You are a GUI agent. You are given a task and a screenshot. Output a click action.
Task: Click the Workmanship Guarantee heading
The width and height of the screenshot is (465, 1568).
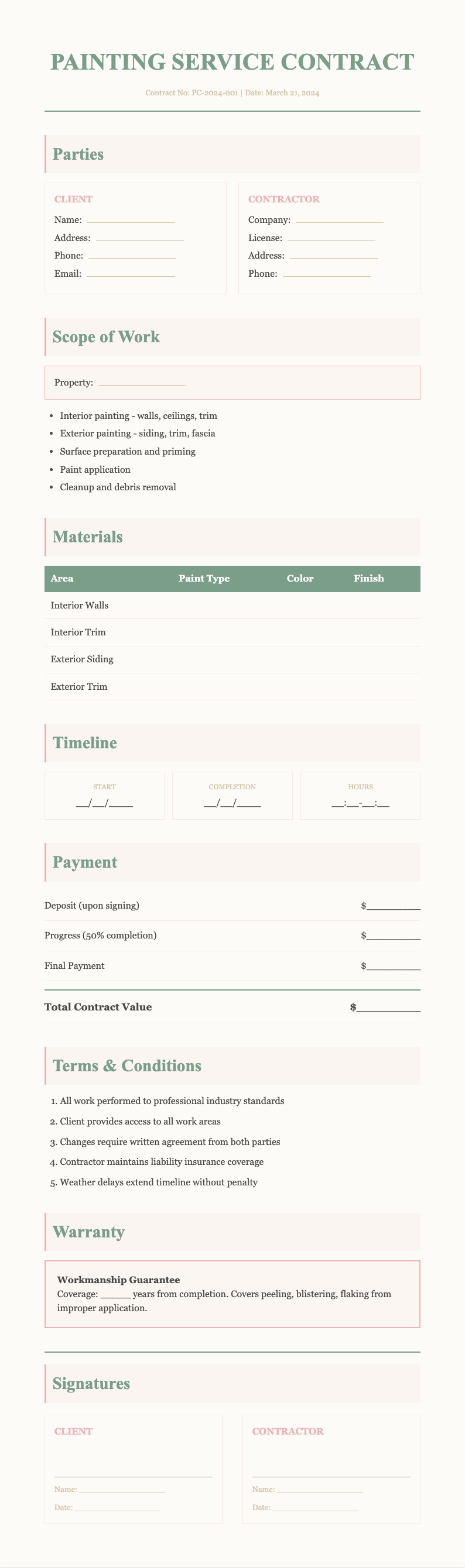pos(118,1280)
